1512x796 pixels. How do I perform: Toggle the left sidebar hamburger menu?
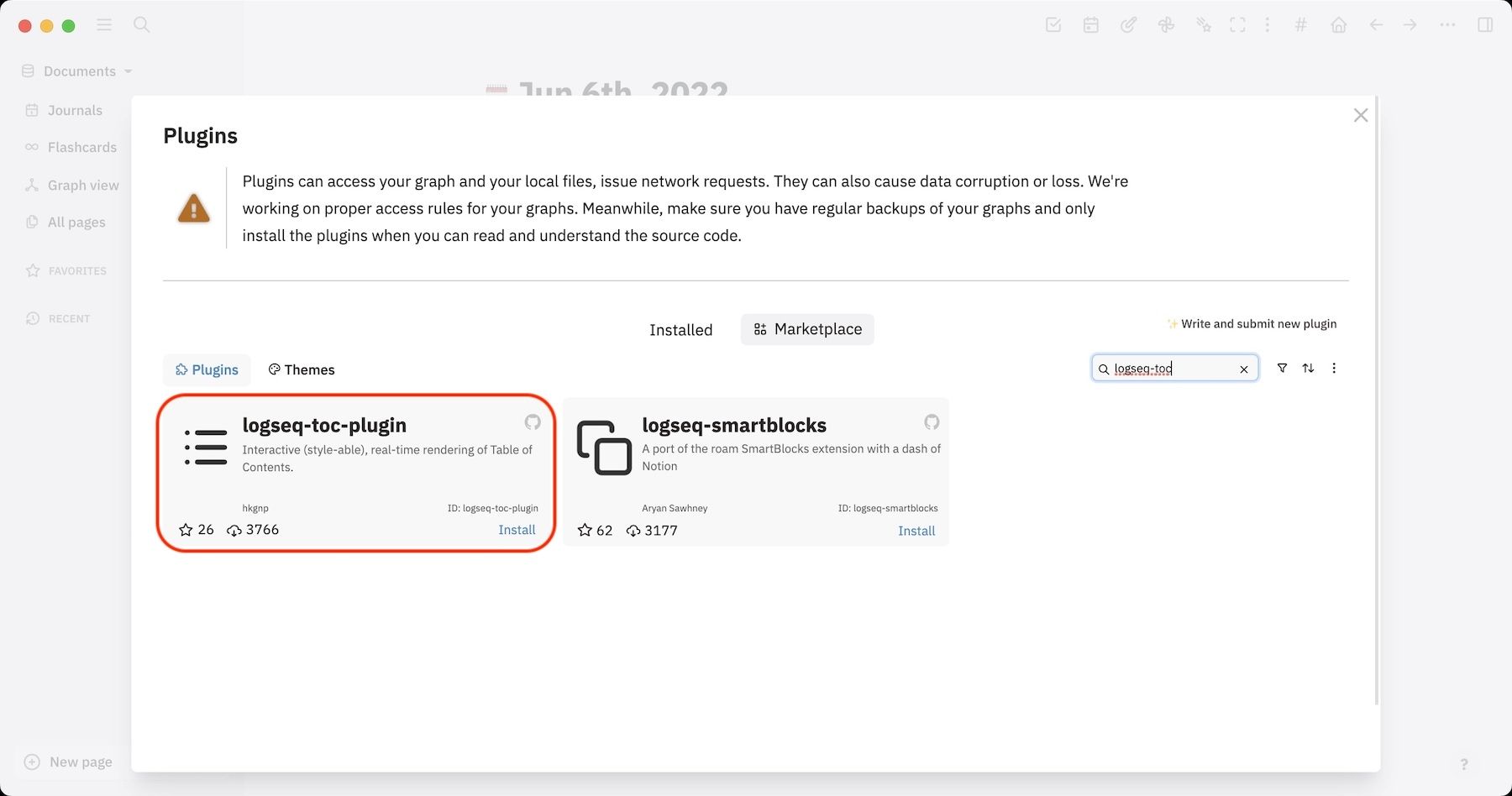[x=104, y=25]
